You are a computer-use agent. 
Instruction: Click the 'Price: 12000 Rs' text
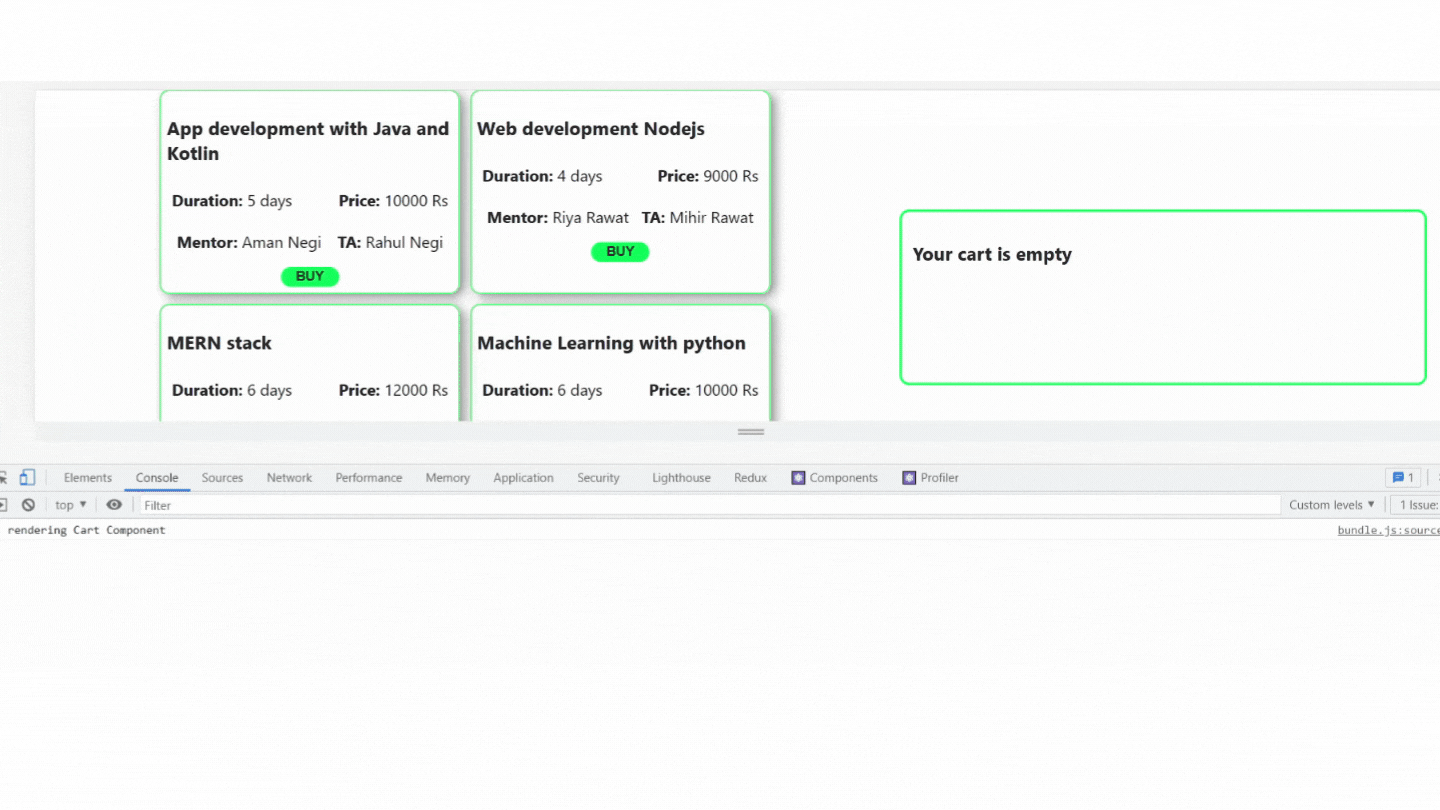click(393, 390)
